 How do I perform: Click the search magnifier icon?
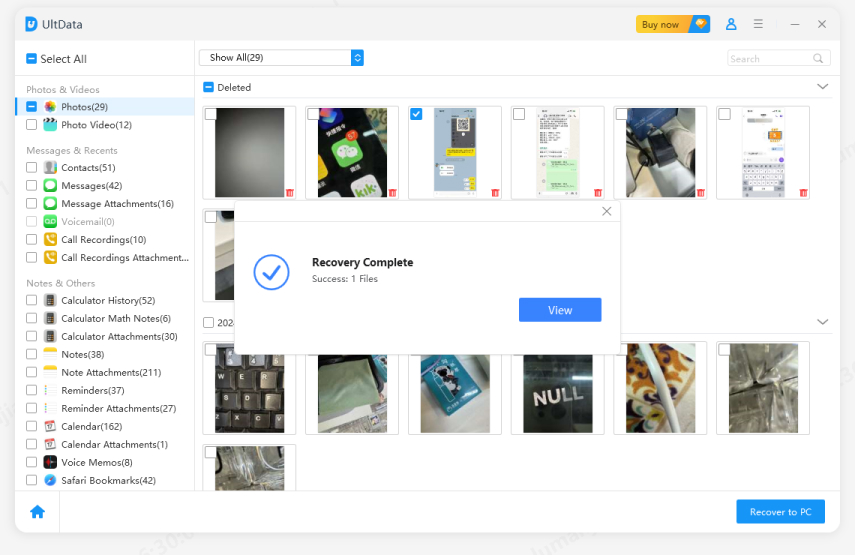click(x=819, y=59)
